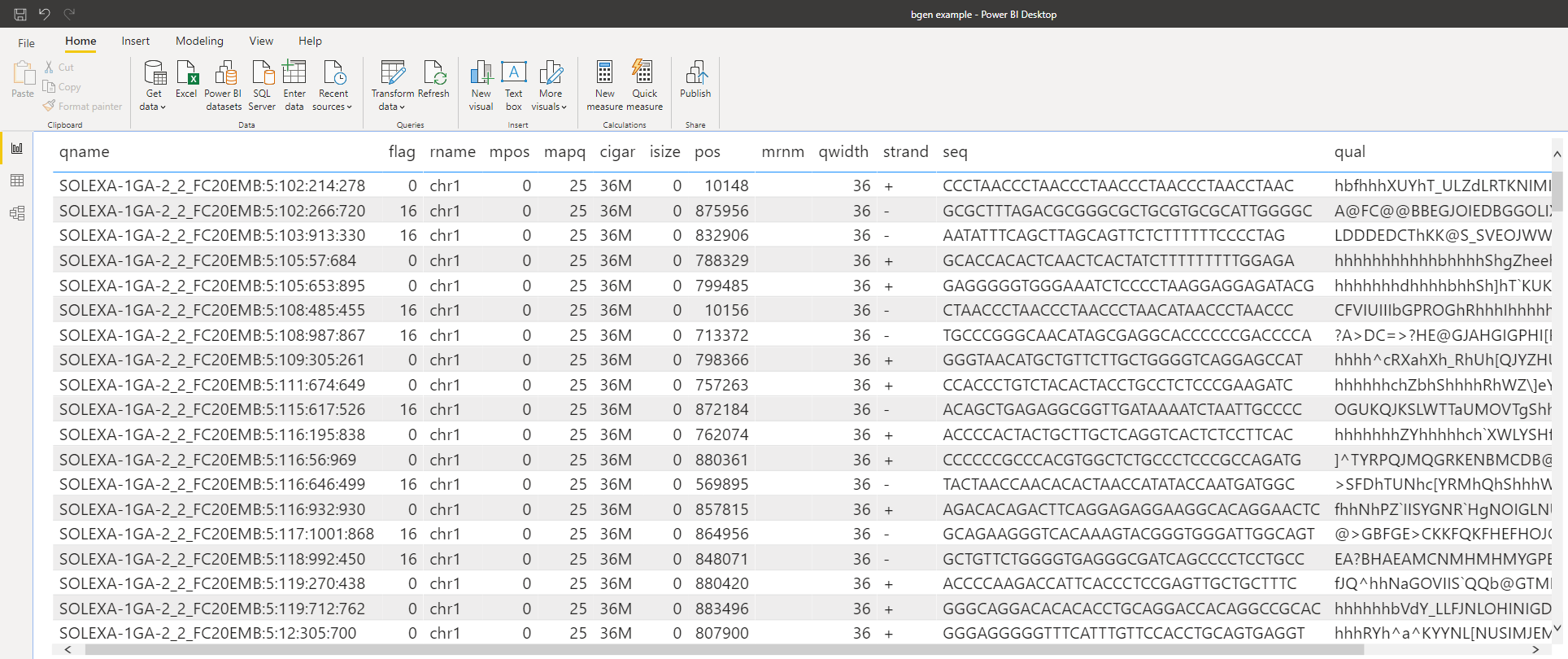
Task: Sort by the mapq column header
Action: coord(564,152)
